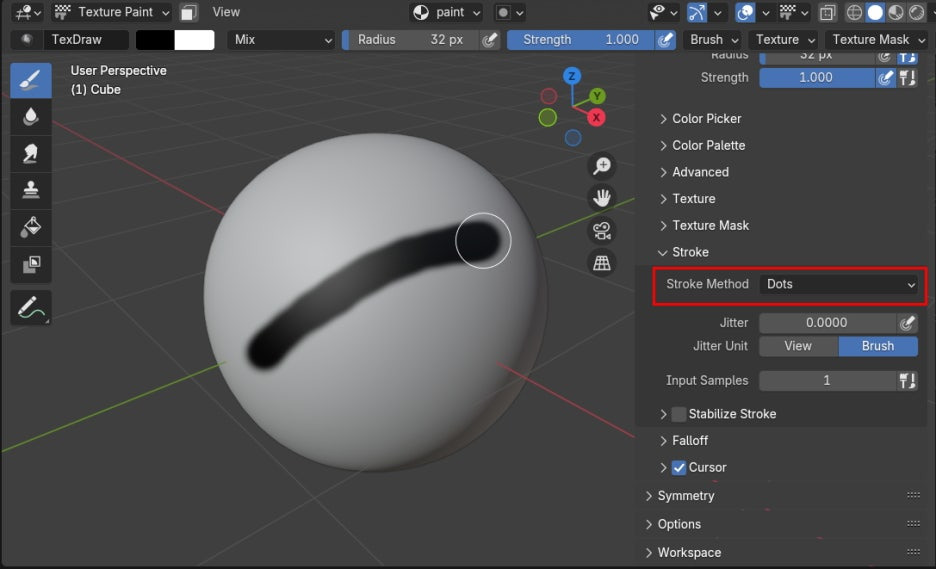Select the Clone stamp tool
Screen dimensions: 936x569
pyautogui.click(x=30, y=190)
